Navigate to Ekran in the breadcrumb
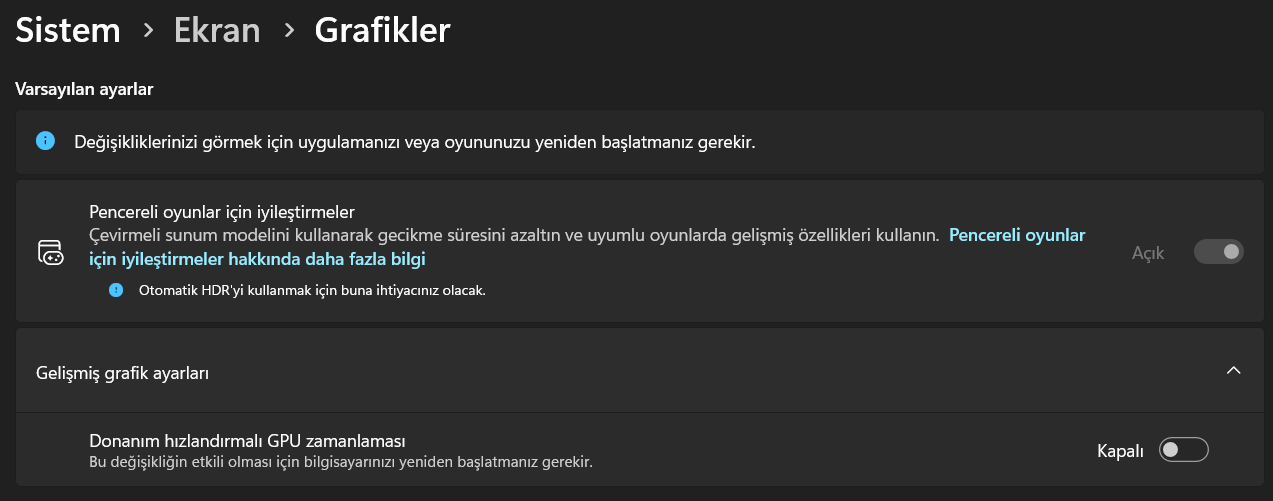1273x501 pixels. tap(217, 31)
